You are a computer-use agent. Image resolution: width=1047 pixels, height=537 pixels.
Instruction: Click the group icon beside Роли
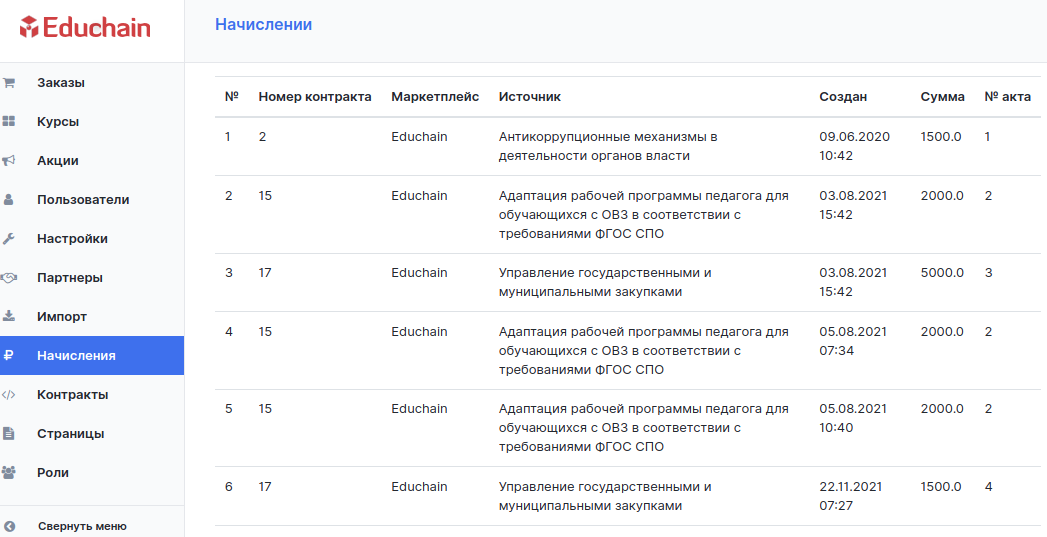(x=9, y=472)
